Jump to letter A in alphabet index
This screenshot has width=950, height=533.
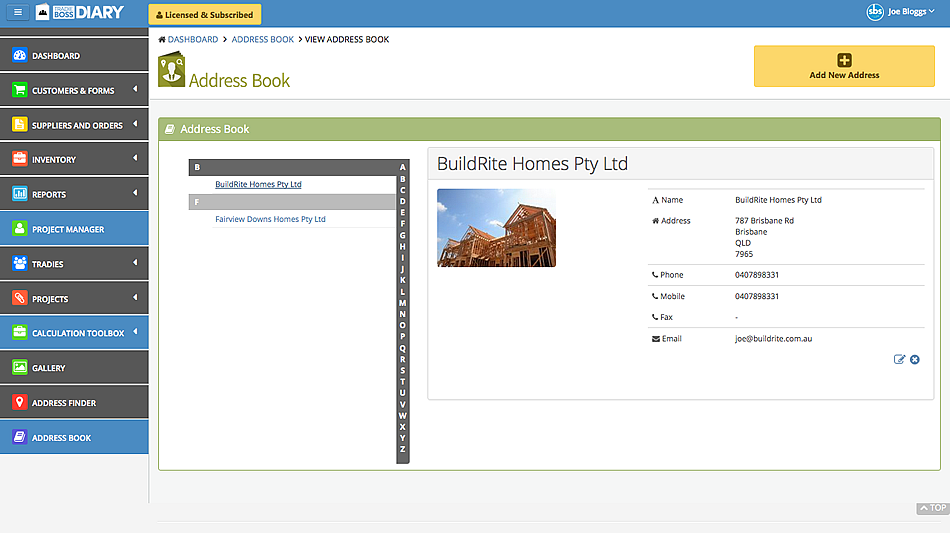[x=402, y=167]
